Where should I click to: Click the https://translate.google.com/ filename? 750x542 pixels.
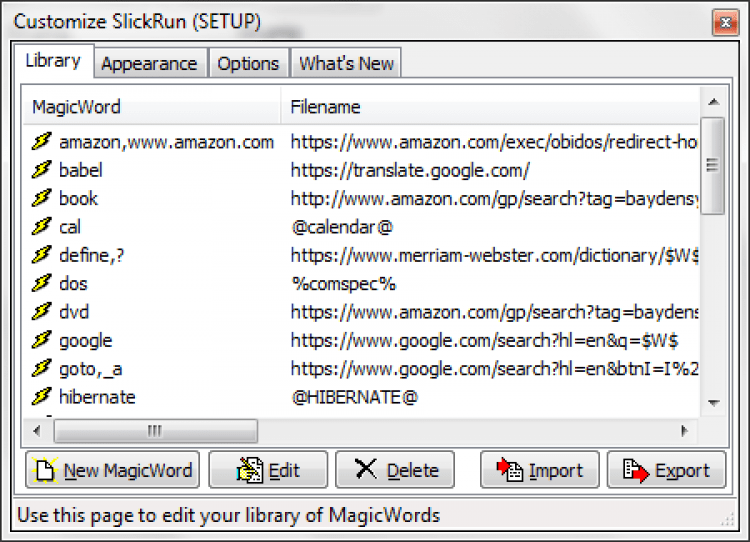click(410, 170)
